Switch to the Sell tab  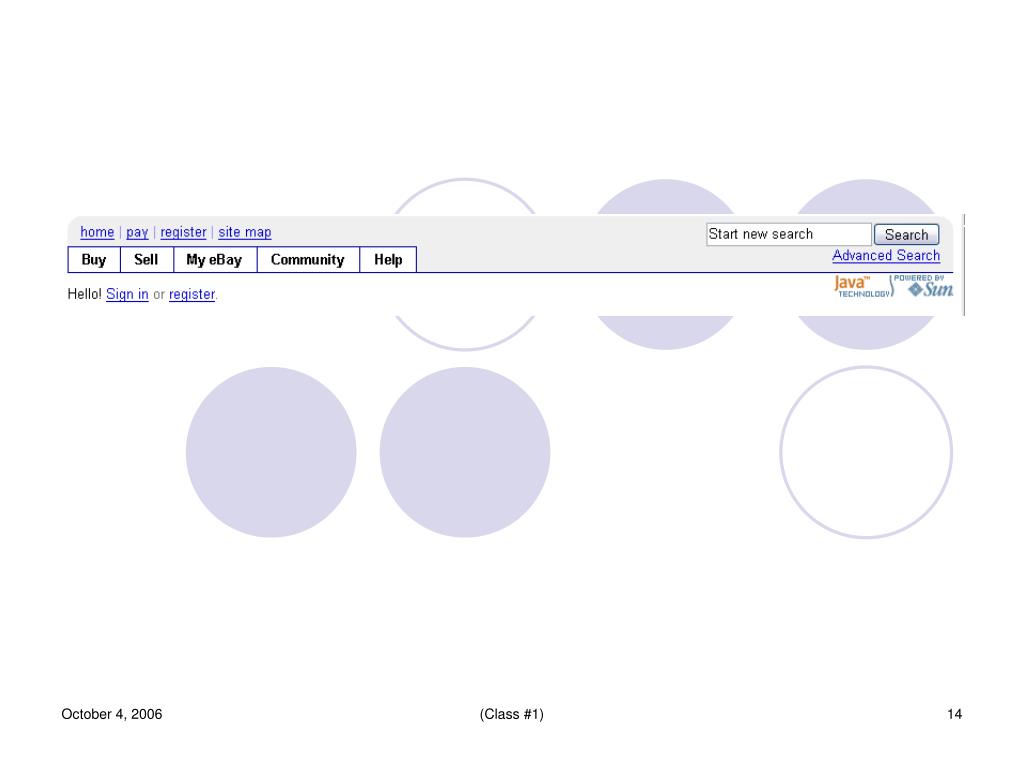[x=146, y=260]
